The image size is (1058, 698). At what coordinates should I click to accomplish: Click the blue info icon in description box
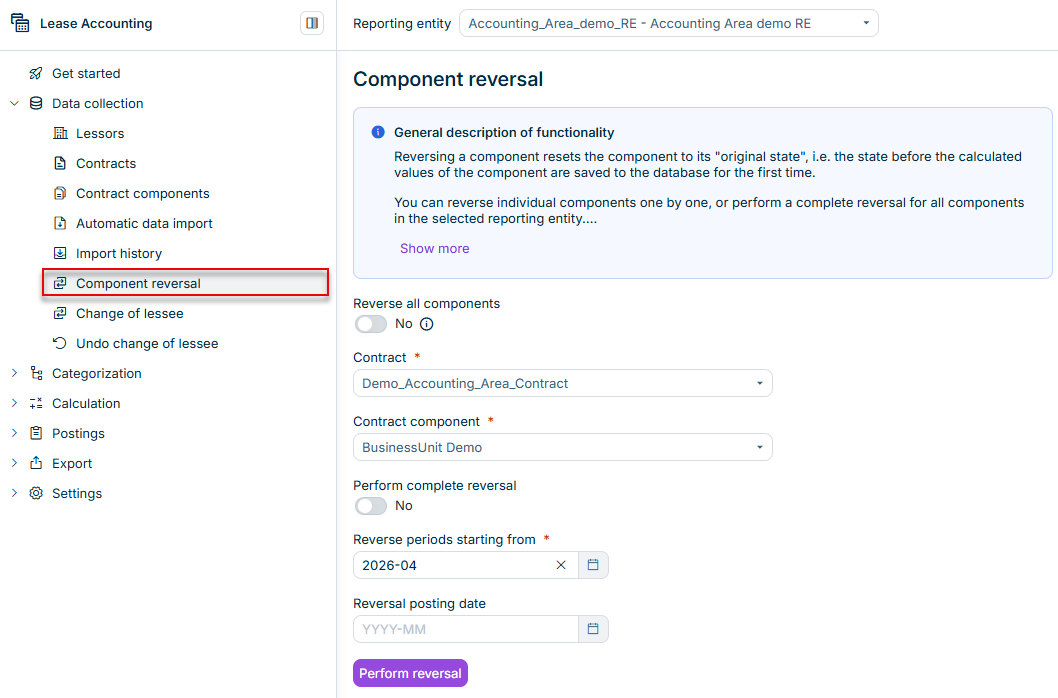pyautogui.click(x=378, y=132)
